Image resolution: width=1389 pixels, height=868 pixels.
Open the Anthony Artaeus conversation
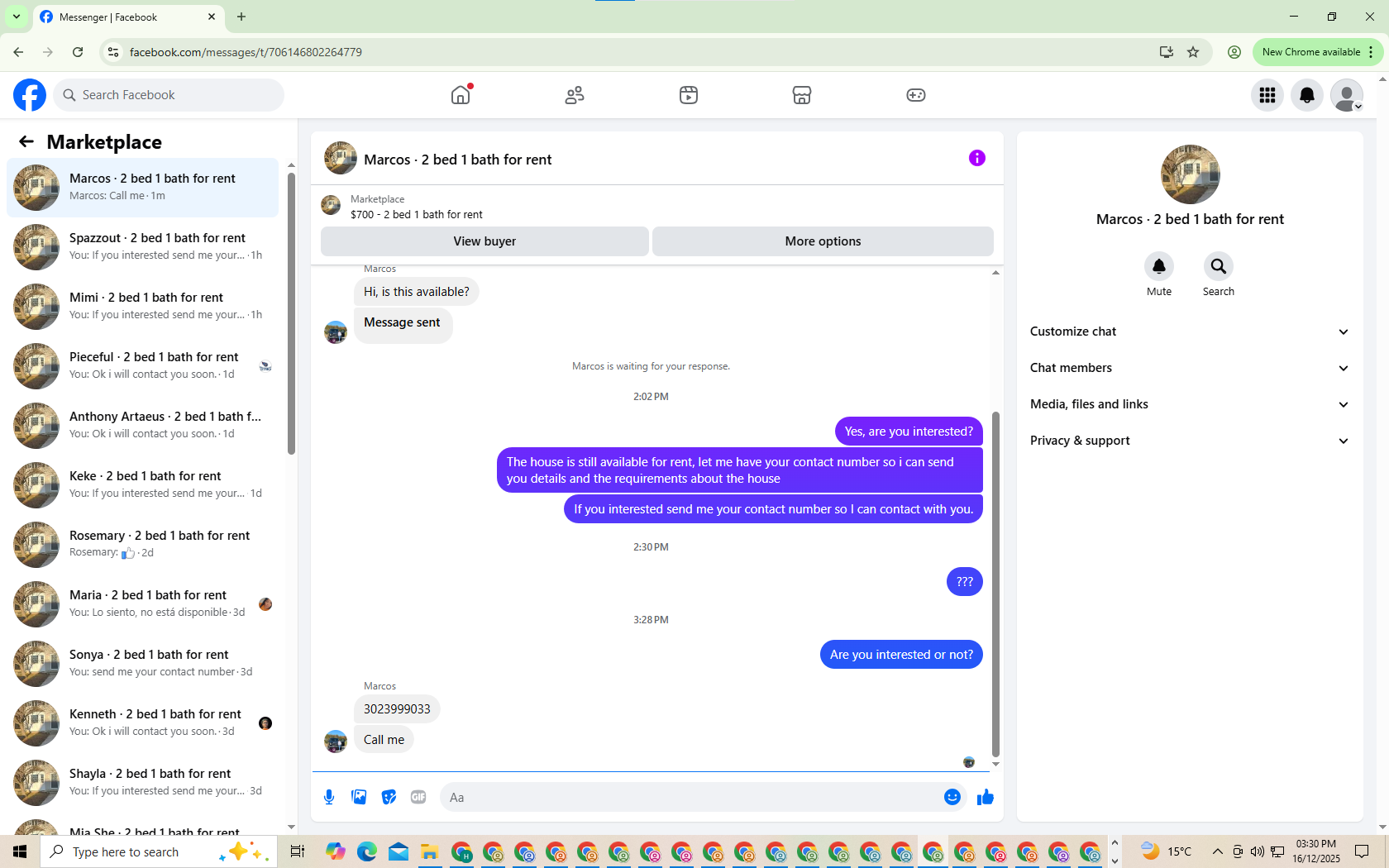pyautogui.click(x=142, y=426)
